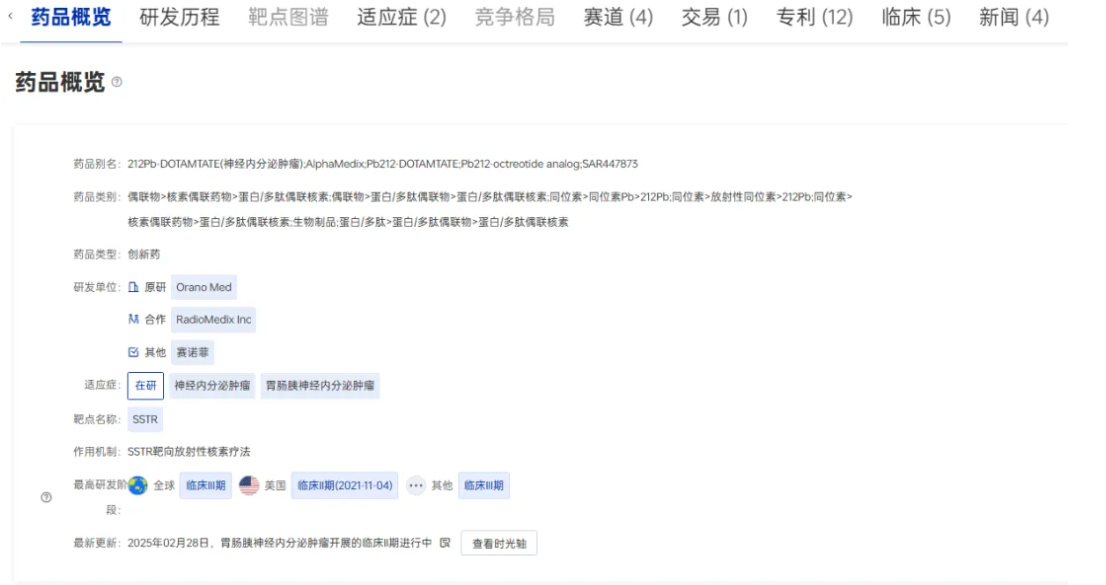Viewport: 1106px width, 585px height.
Task: Go to the 交易 (1) tab
Action: click(x=714, y=17)
